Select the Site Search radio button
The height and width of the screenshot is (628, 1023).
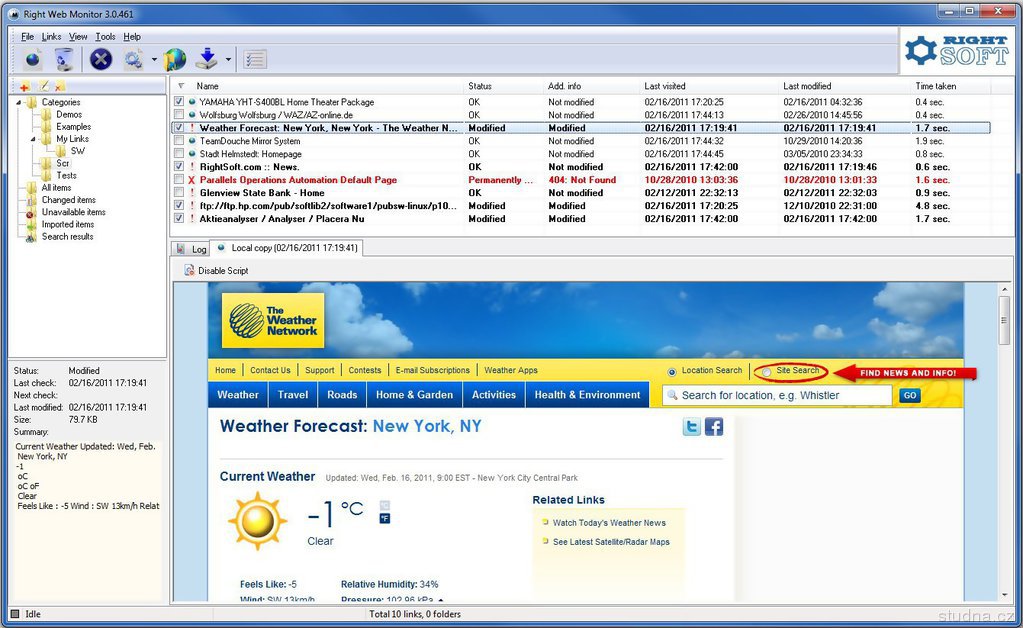[767, 372]
